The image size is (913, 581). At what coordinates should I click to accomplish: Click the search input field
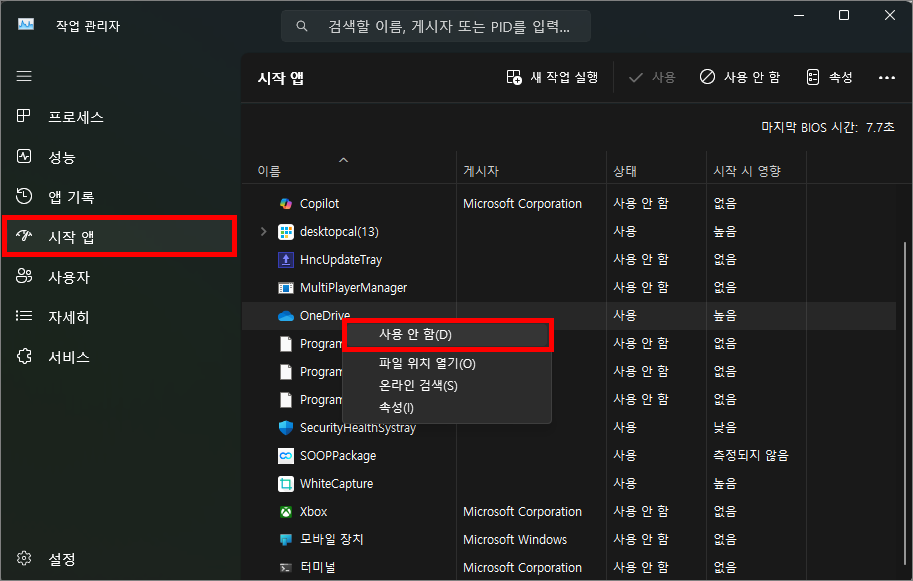(436, 26)
